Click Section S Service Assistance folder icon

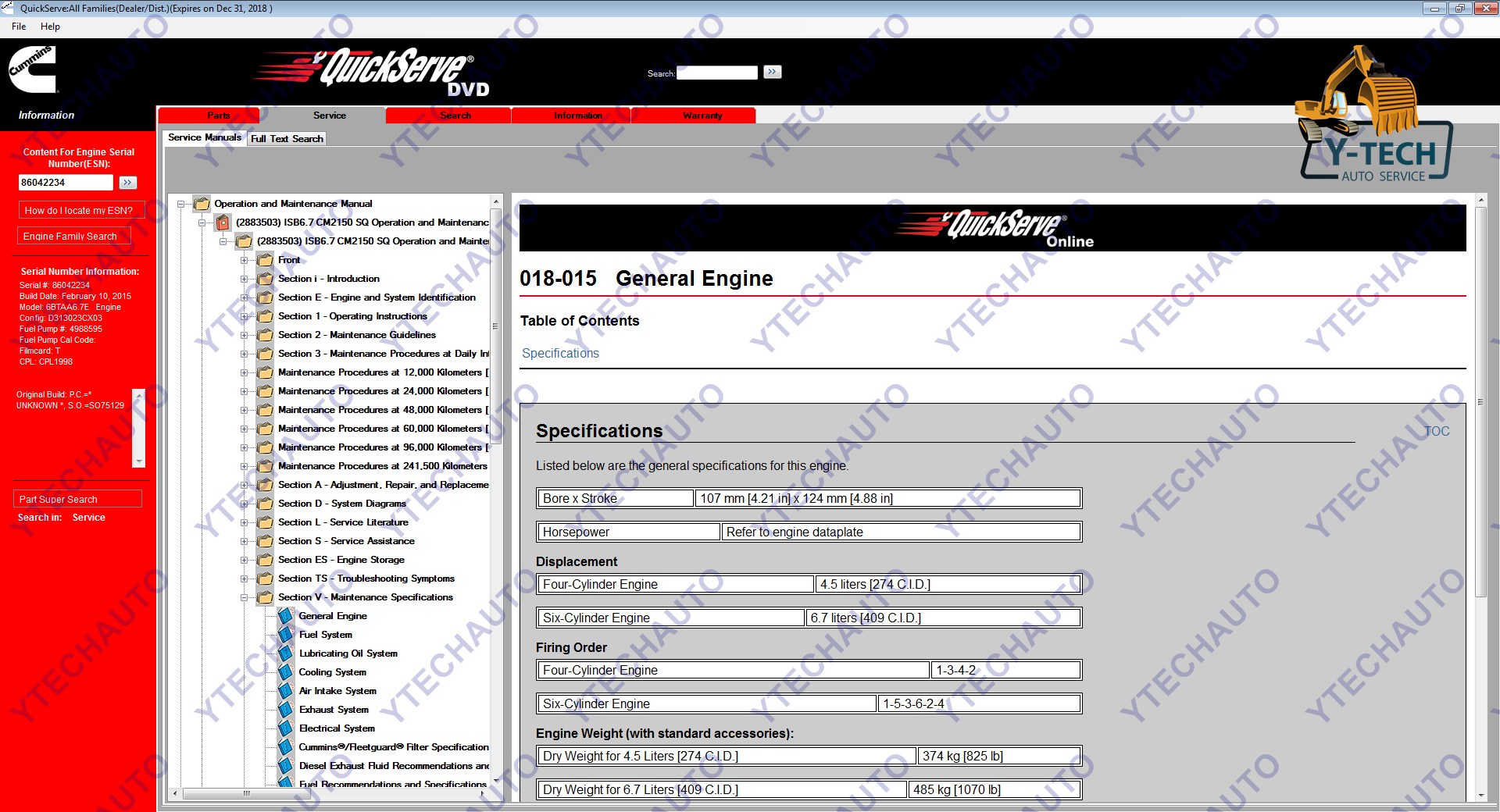[x=266, y=541]
